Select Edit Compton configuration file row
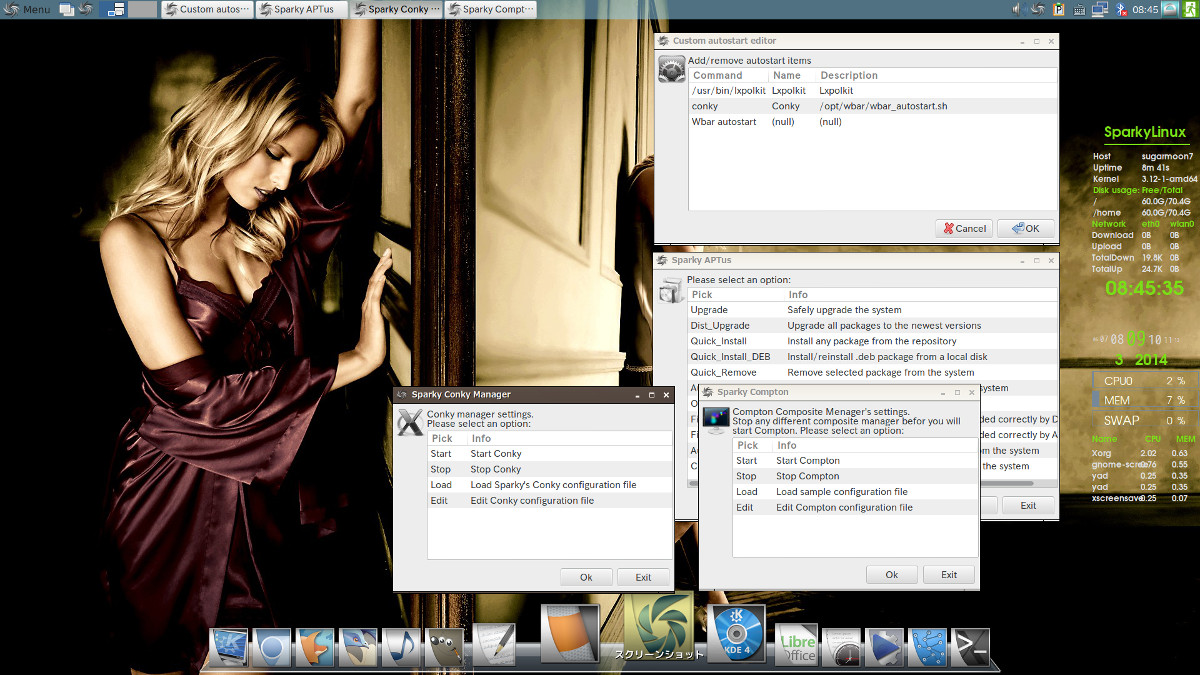The width and height of the screenshot is (1200, 675). [x=855, y=508]
